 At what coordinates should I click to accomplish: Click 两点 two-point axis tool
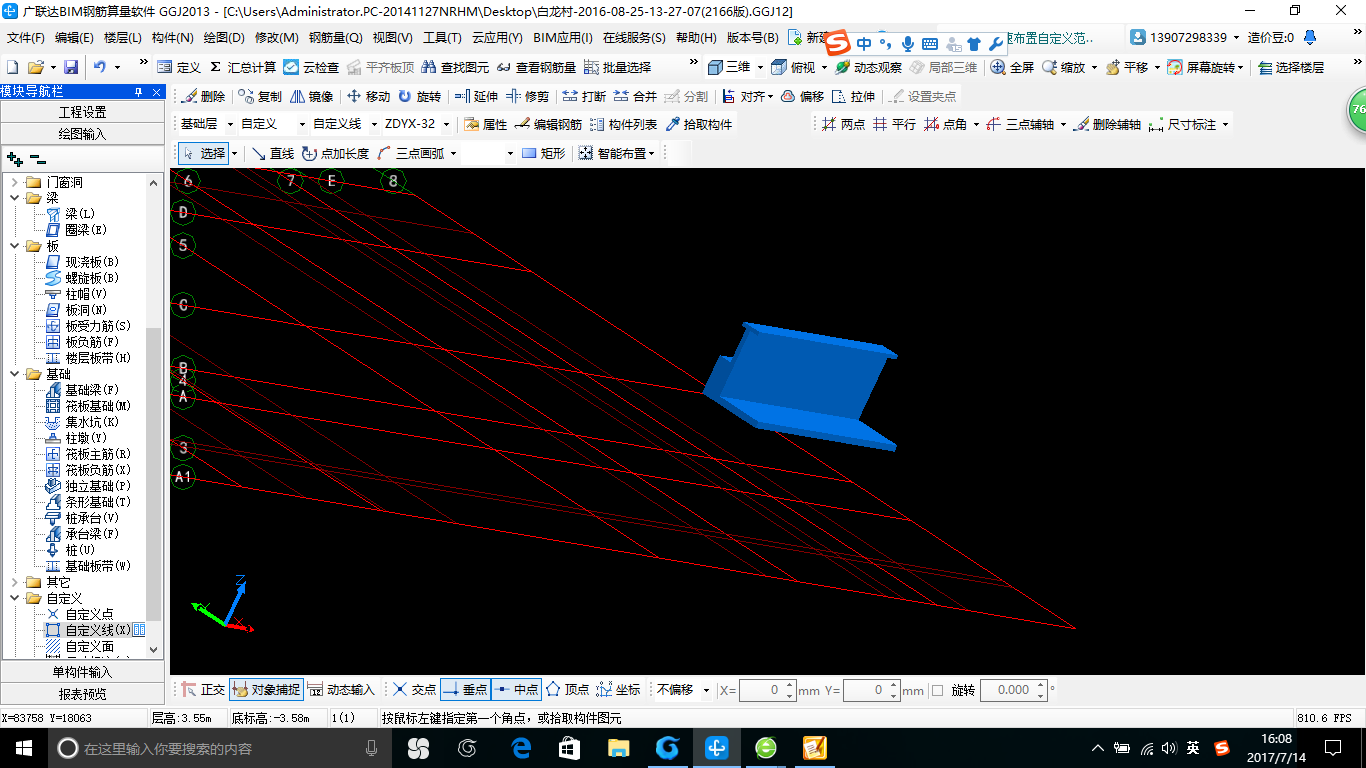coord(843,124)
